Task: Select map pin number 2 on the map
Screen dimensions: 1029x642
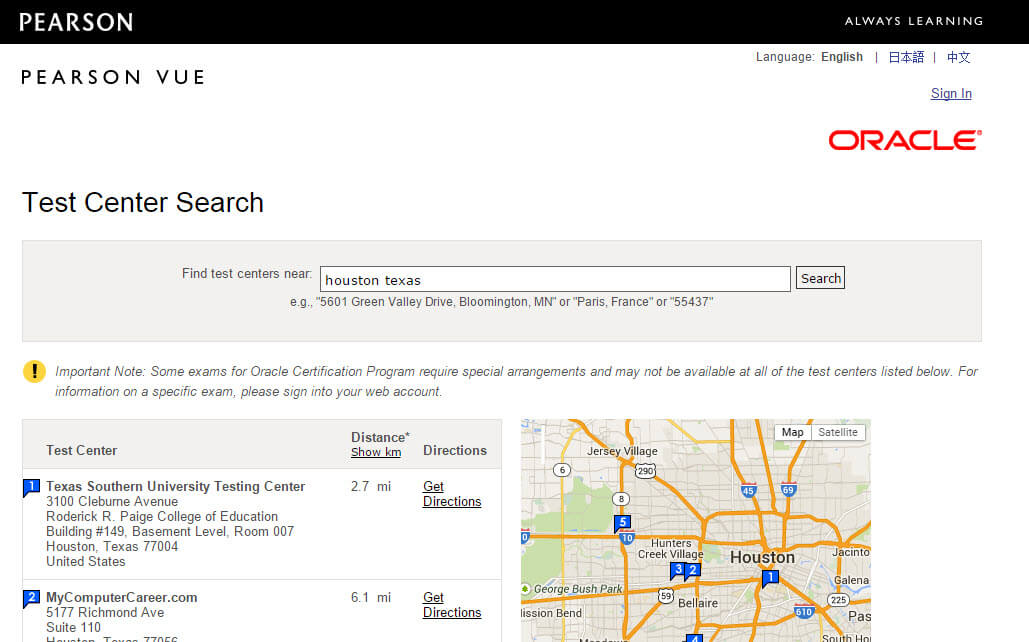Action: coord(692,570)
